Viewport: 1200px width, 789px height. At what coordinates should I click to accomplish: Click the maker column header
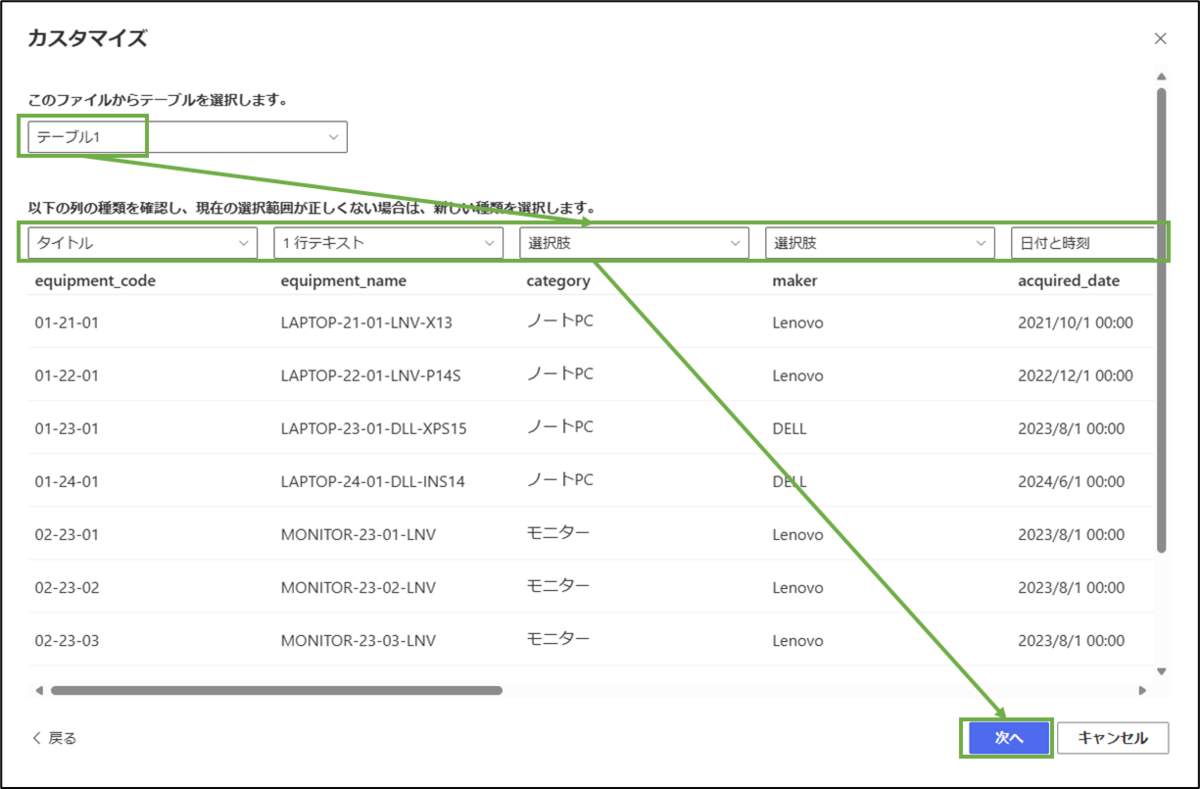795,281
